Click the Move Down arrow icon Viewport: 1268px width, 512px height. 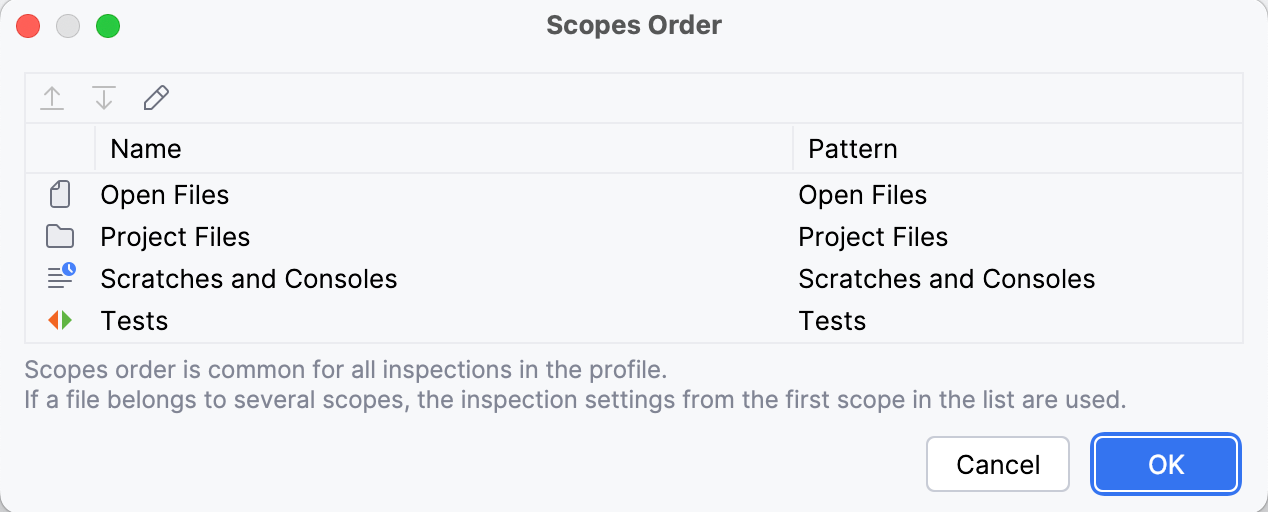coord(104,98)
